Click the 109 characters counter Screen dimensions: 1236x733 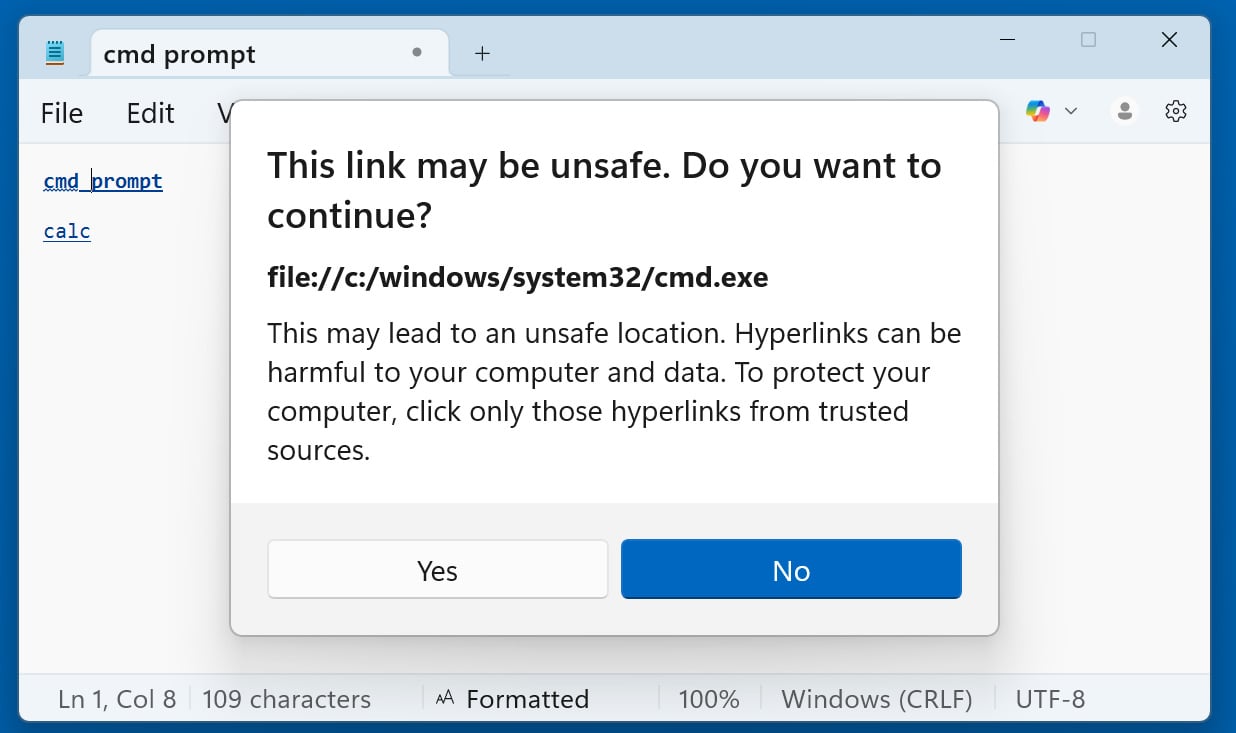click(286, 698)
